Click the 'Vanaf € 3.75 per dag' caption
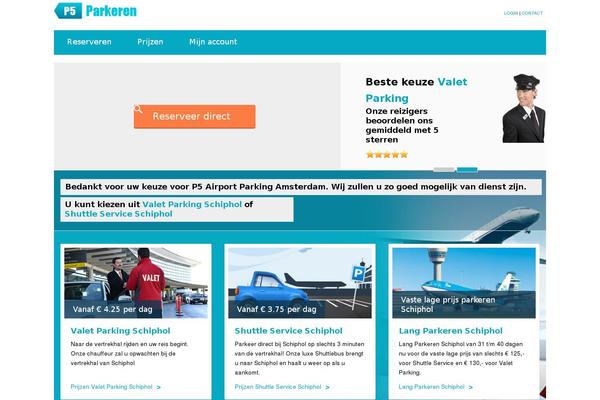The width and height of the screenshot is (600, 400). (x=276, y=309)
